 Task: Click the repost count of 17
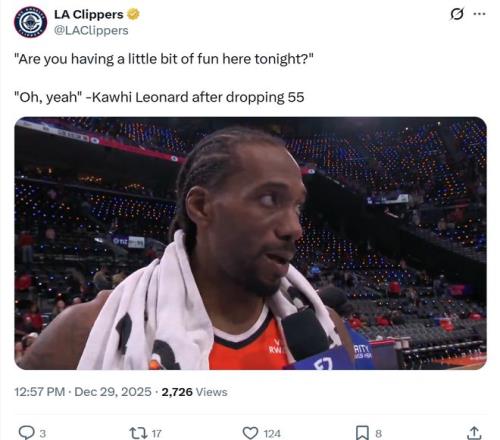(x=157, y=434)
